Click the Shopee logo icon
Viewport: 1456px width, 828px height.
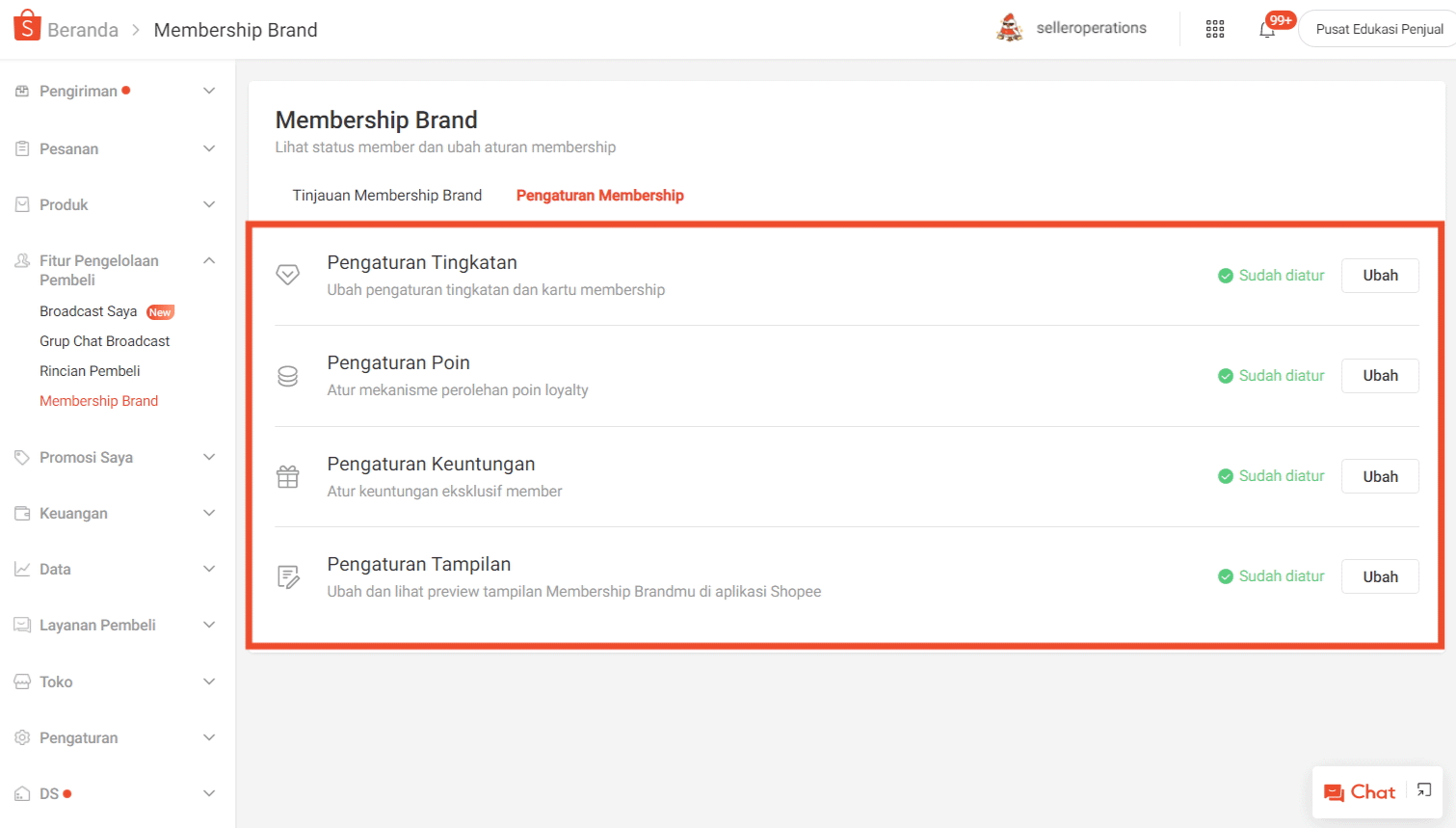pyautogui.click(x=27, y=27)
